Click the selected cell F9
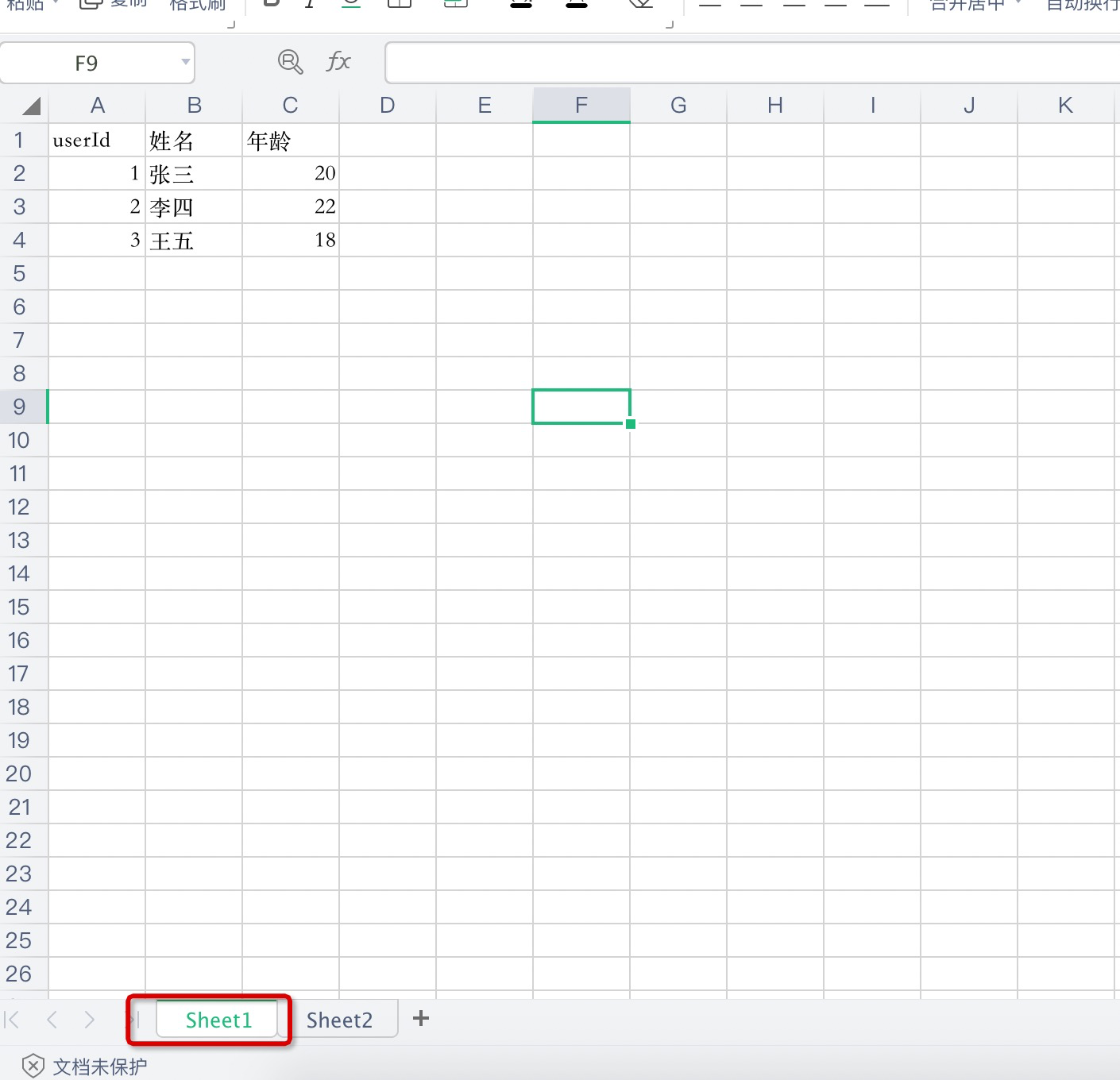Image resolution: width=1120 pixels, height=1080 pixels. pyautogui.click(x=581, y=407)
